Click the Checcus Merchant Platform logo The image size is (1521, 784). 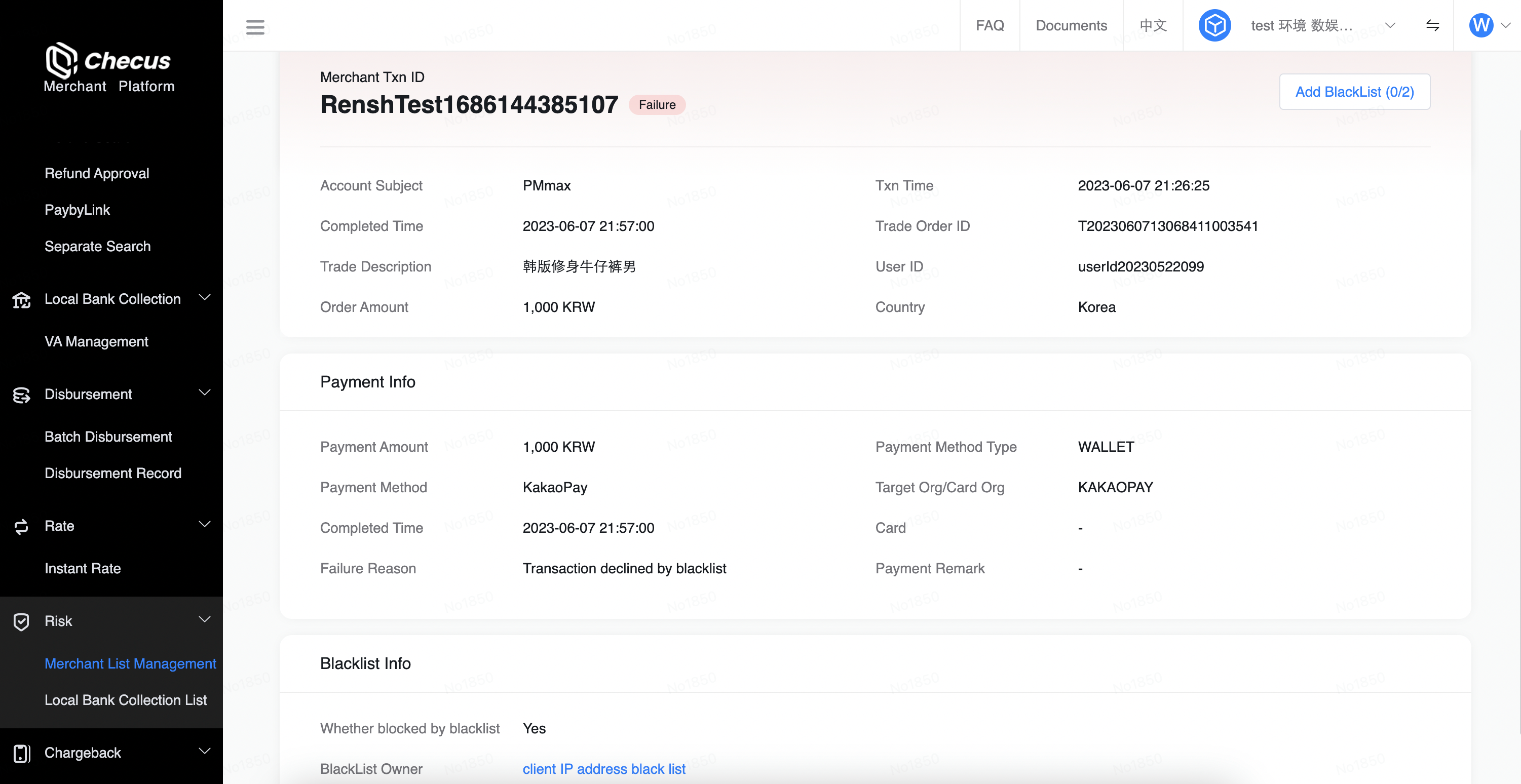click(110, 67)
